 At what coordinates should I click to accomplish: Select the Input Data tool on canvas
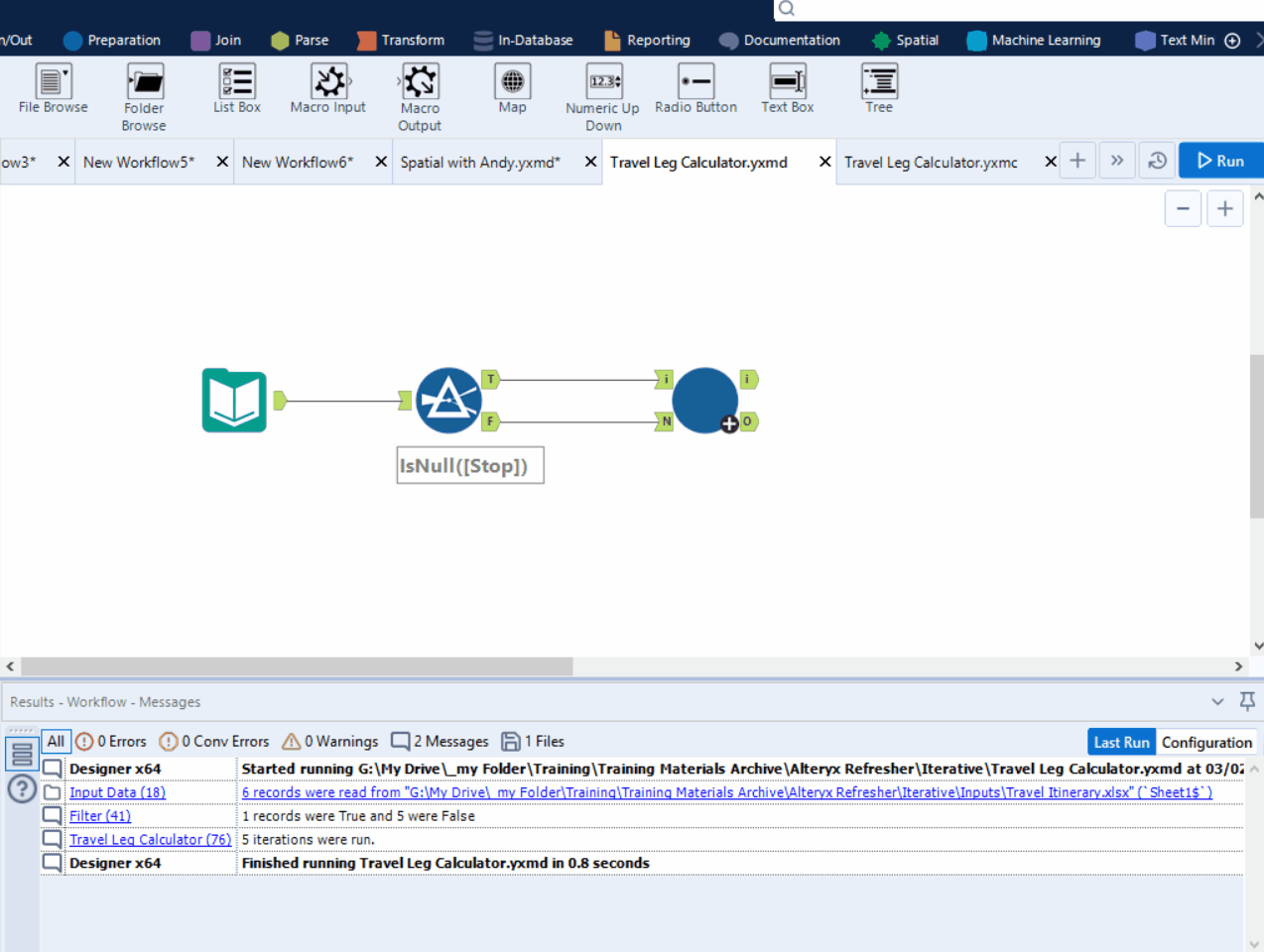(x=234, y=400)
